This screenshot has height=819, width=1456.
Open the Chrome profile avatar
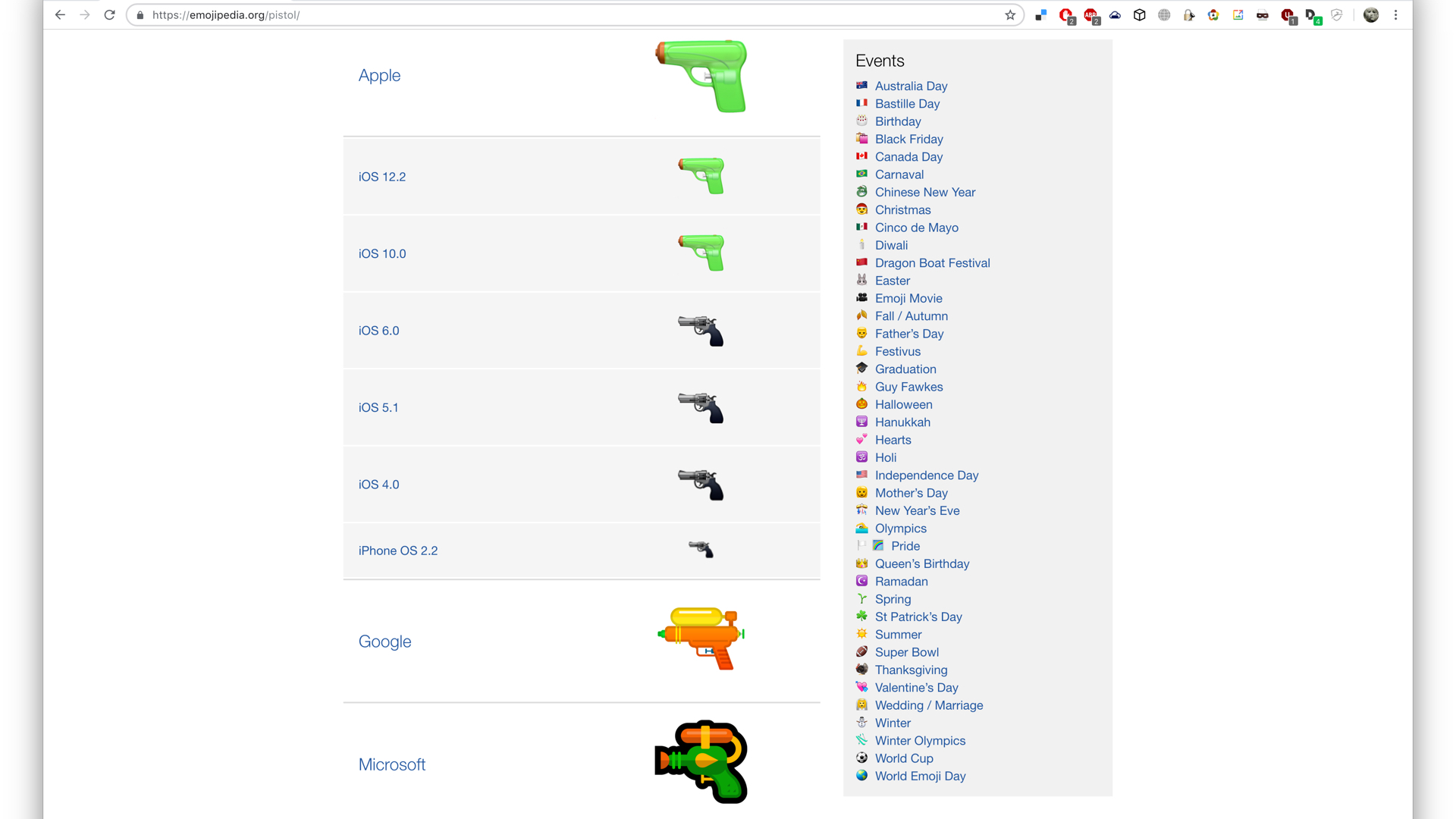coord(1370,14)
